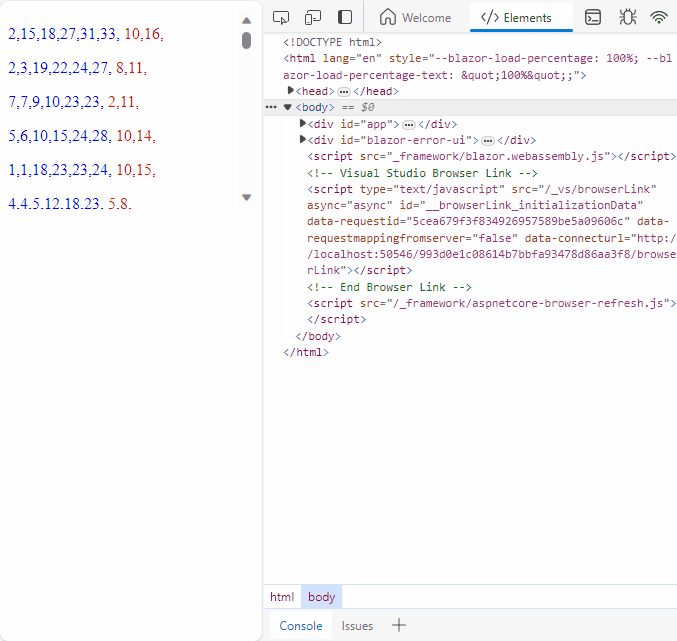The image size is (677, 641).
Task: Open the Issues drawer tab
Action: [357, 626]
